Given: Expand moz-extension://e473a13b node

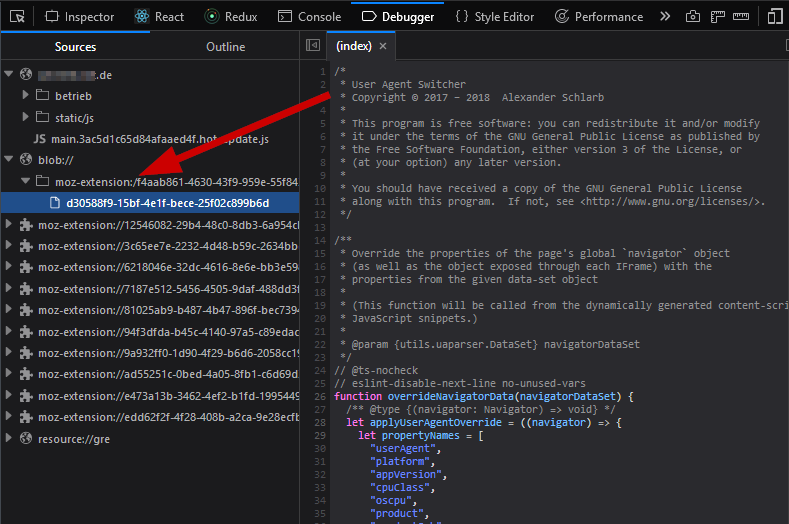Looking at the screenshot, I should pyautogui.click(x=9, y=396).
